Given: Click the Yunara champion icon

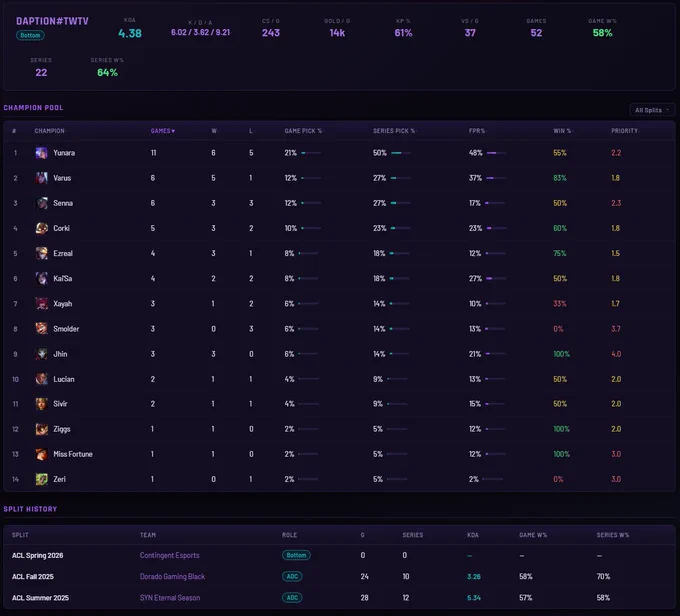Looking at the screenshot, I should 42,153.
